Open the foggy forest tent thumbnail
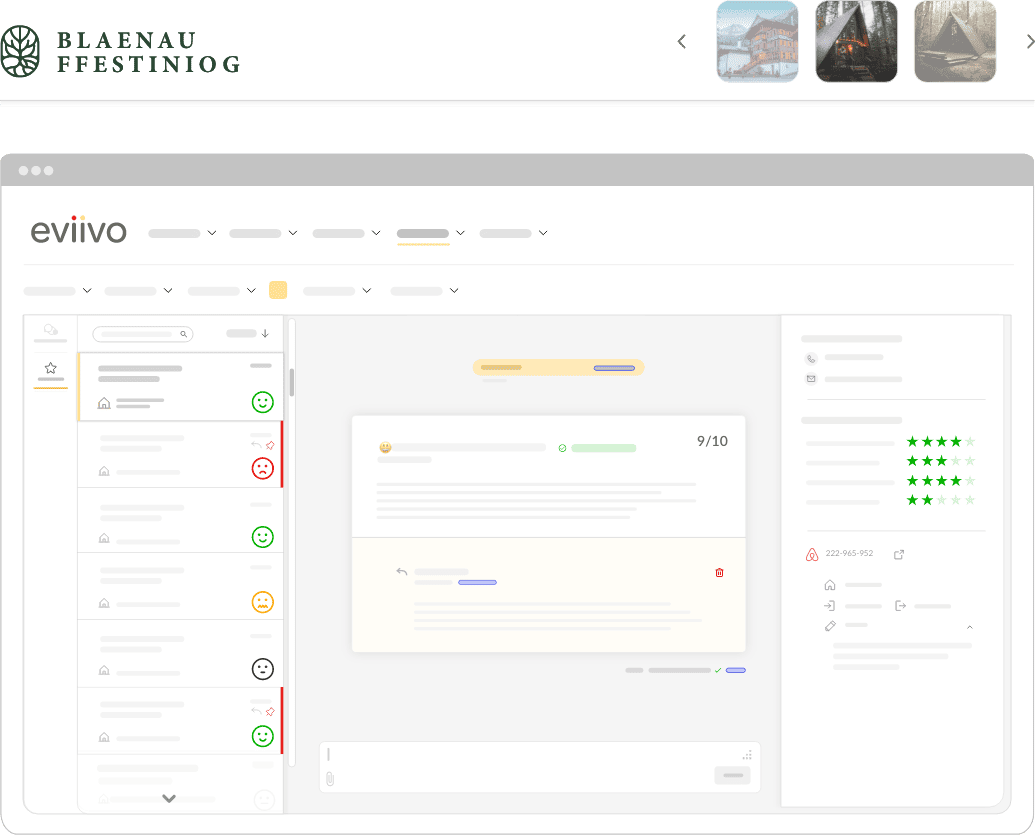Viewport: 1036px width, 835px height. [x=955, y=42]
